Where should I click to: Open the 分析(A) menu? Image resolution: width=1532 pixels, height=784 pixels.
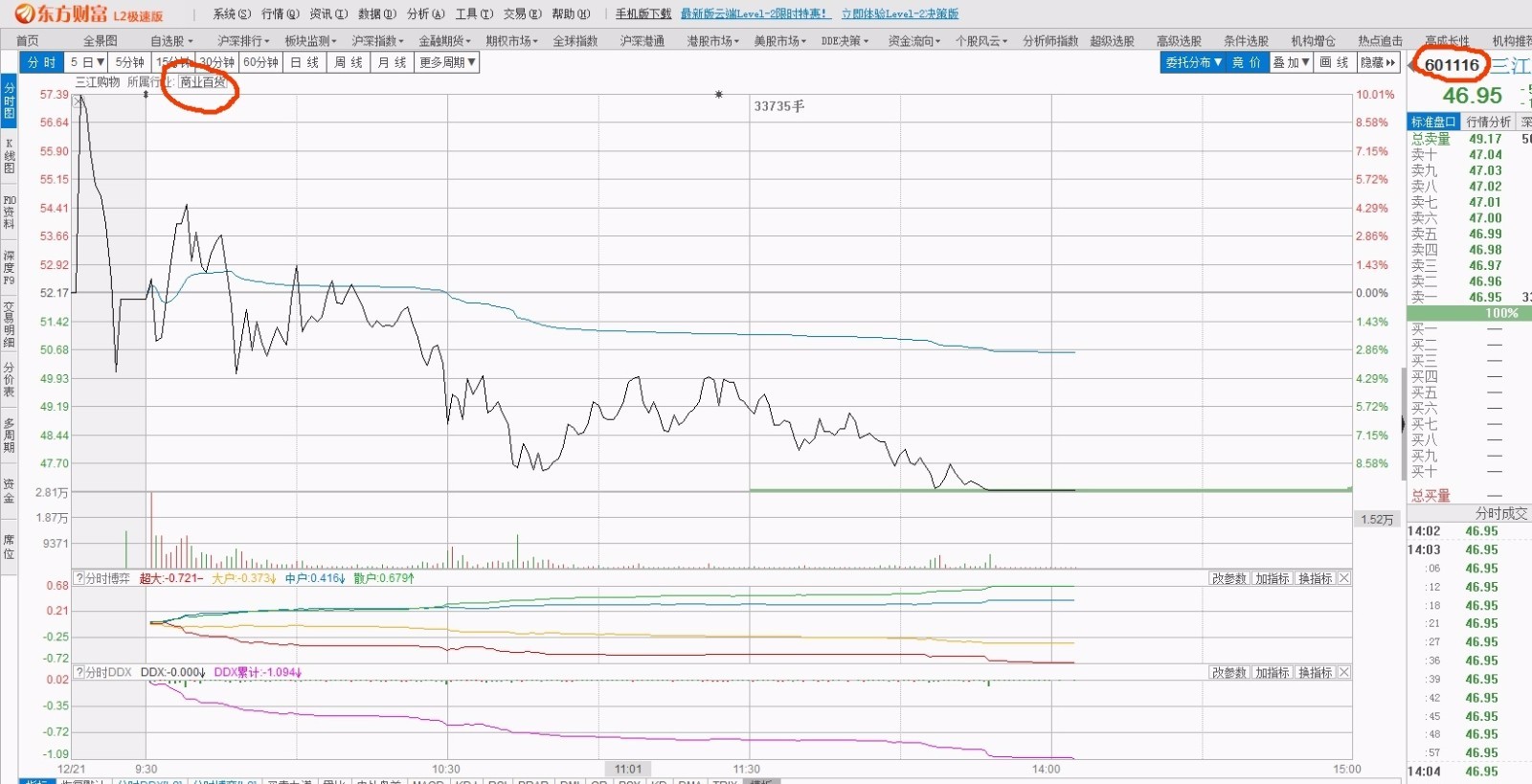coord(425,13)
